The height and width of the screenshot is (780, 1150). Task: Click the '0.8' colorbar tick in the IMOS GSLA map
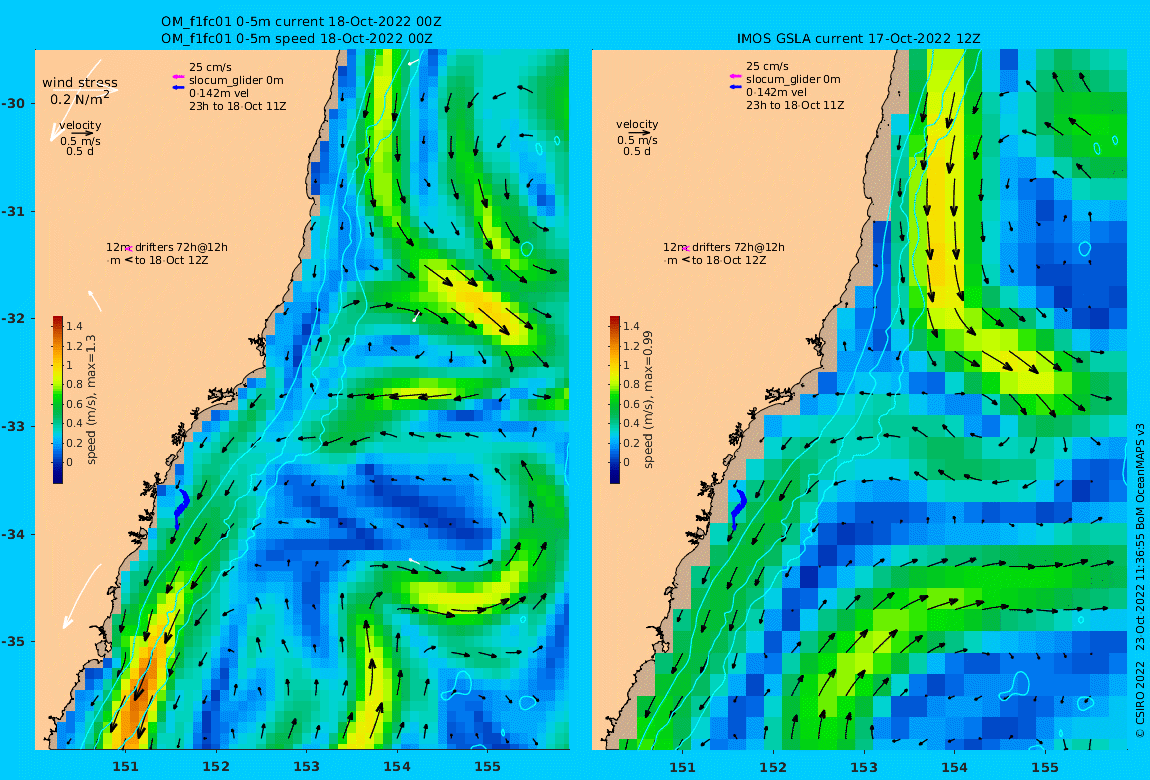pyautogui.click(x=631, y=385)
